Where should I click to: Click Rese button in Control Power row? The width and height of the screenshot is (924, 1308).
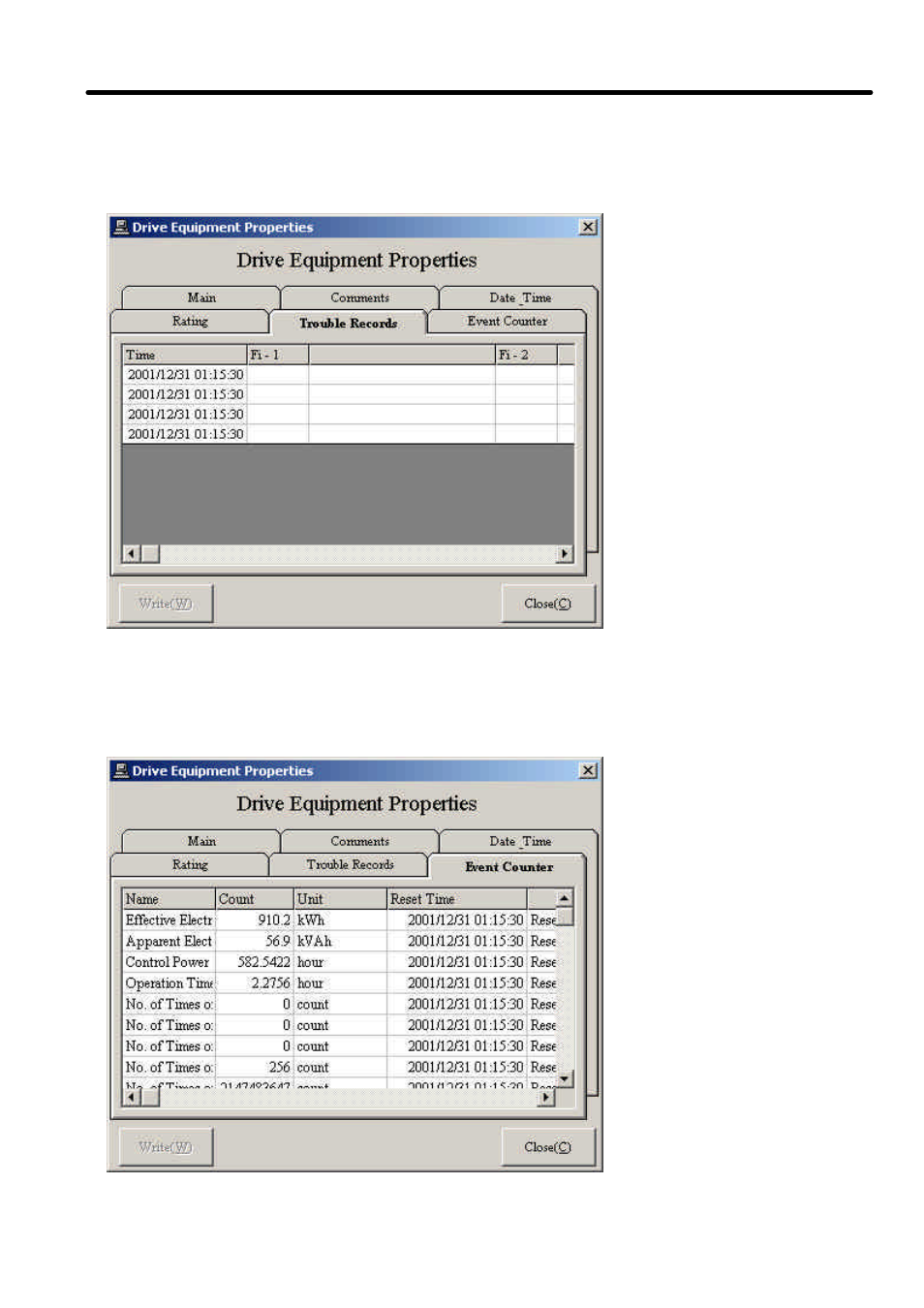point(542,962)
